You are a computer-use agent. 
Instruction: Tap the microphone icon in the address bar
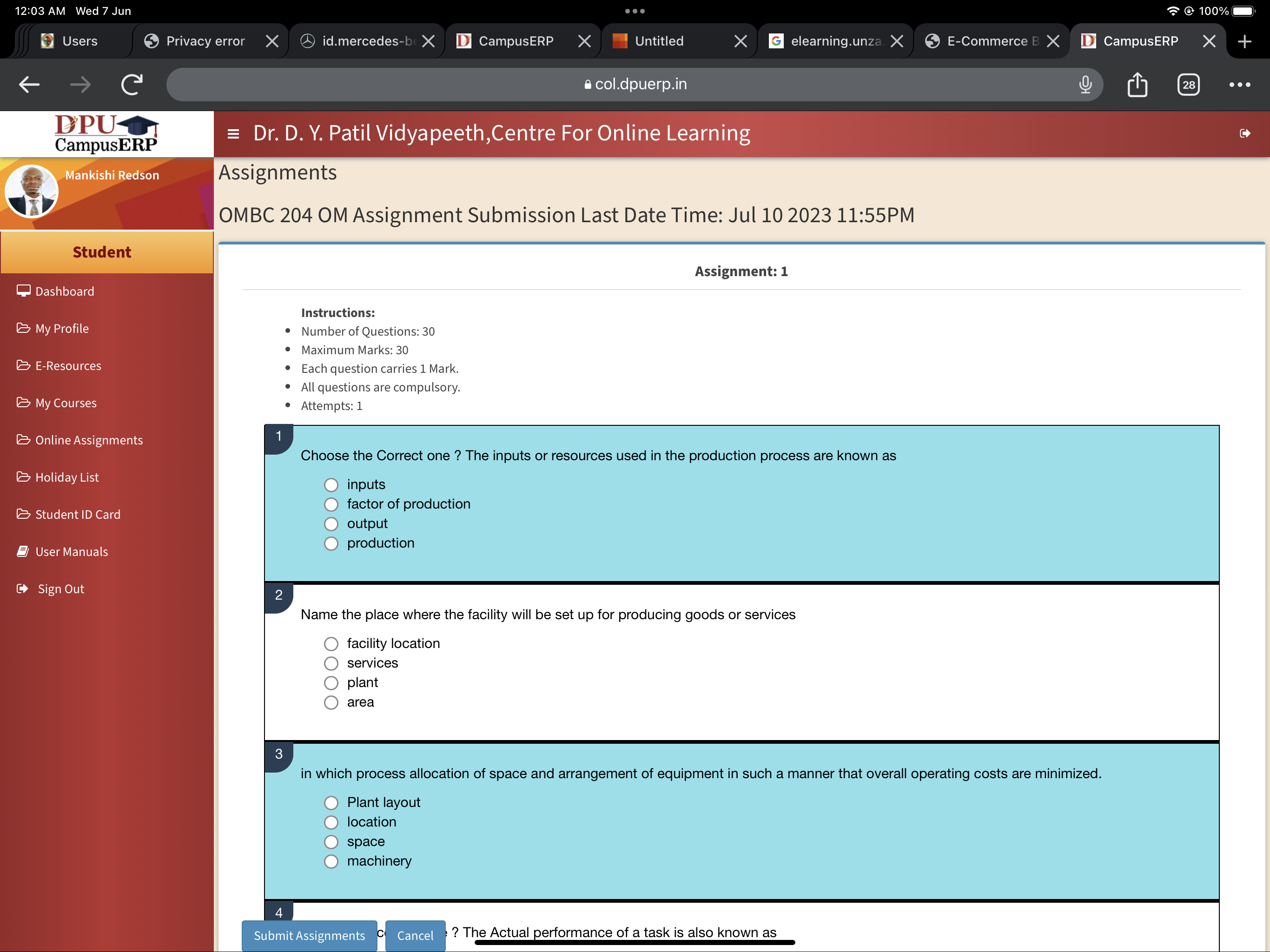[1085, 85]
